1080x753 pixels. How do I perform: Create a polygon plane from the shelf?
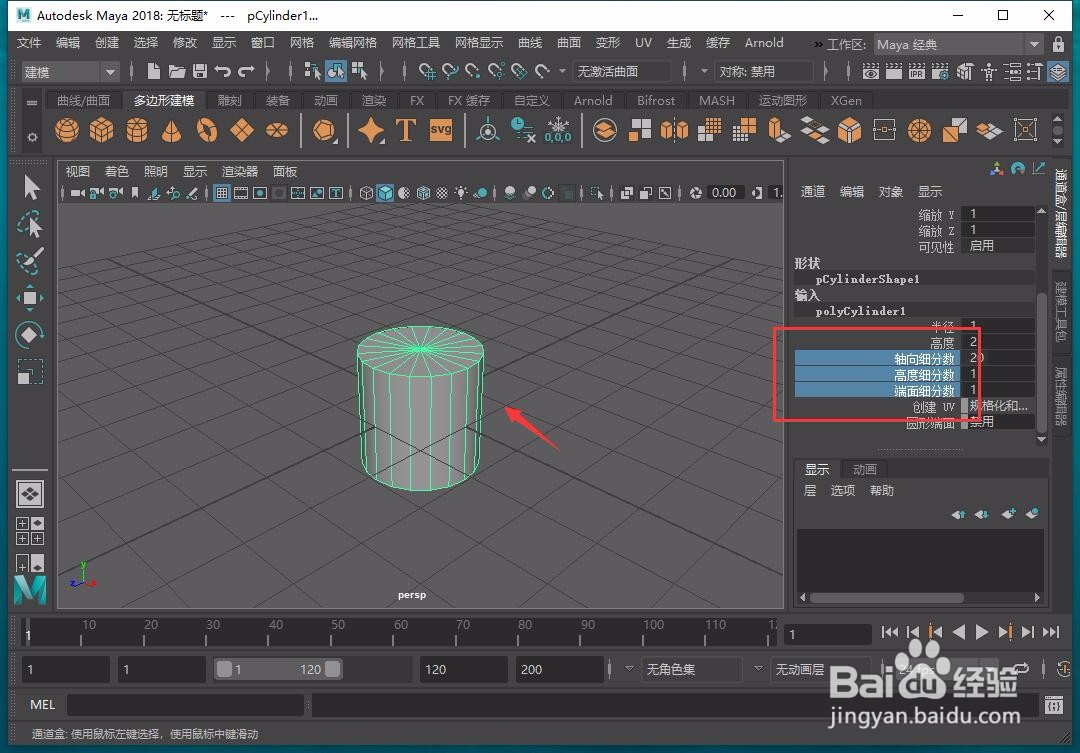click(242, 130)
